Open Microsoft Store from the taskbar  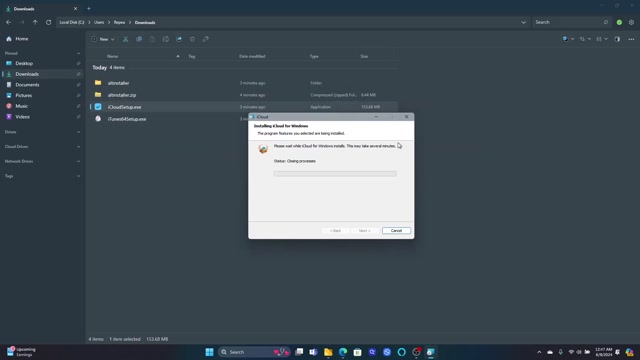(358, 352)
